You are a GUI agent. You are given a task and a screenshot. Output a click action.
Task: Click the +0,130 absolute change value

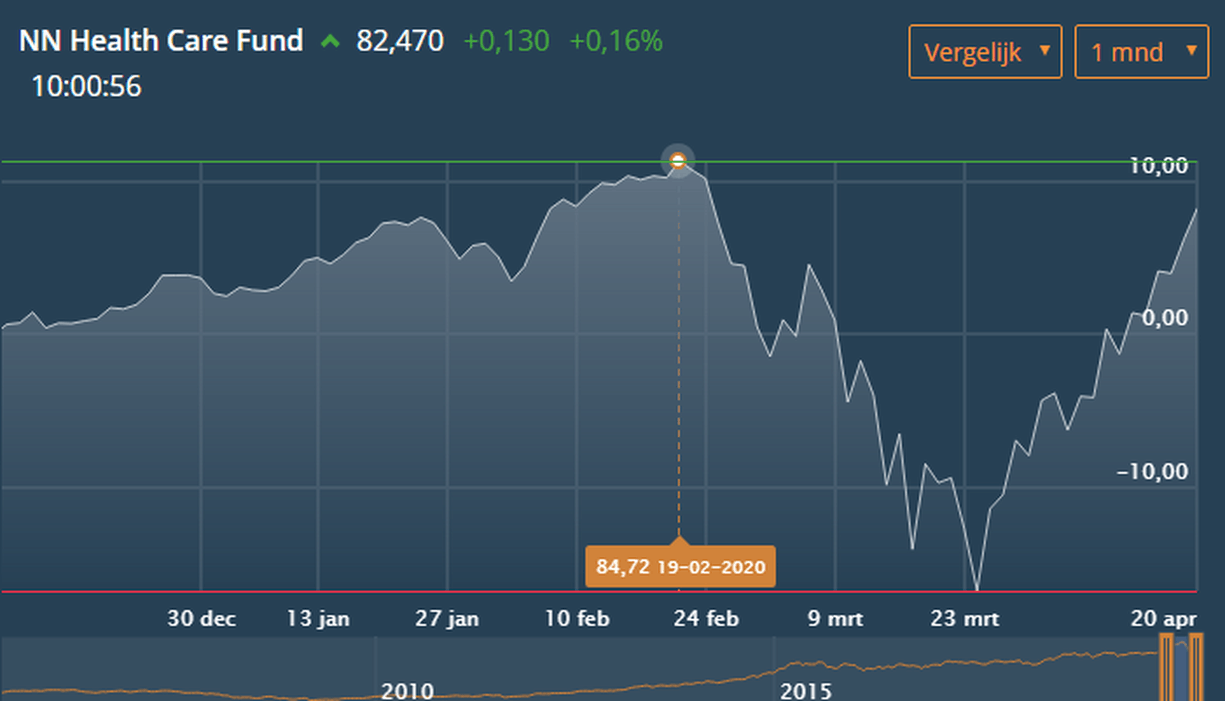pyautogui.click(x=506, y=41)
